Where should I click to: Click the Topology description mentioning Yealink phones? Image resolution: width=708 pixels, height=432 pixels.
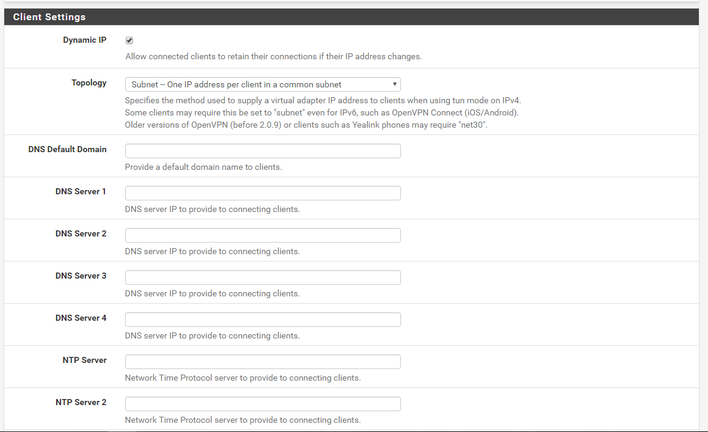[x=306, y=125]
